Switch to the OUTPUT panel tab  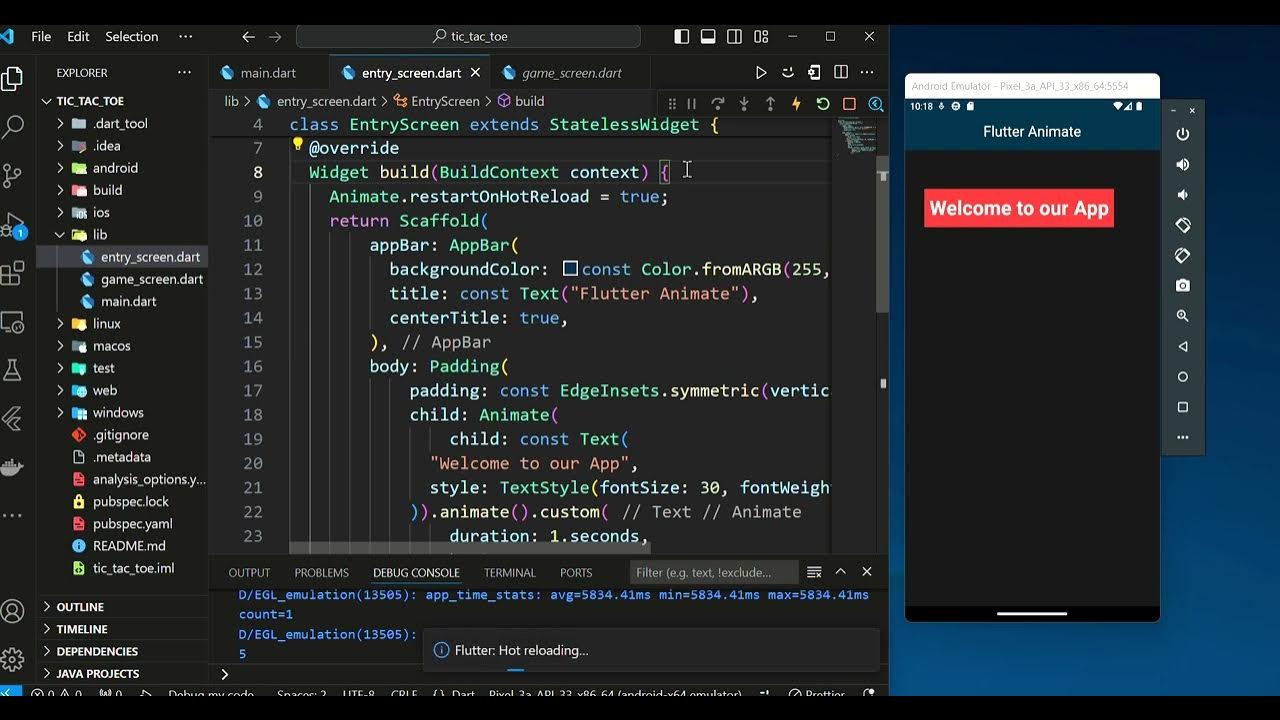tap(249, 573)
